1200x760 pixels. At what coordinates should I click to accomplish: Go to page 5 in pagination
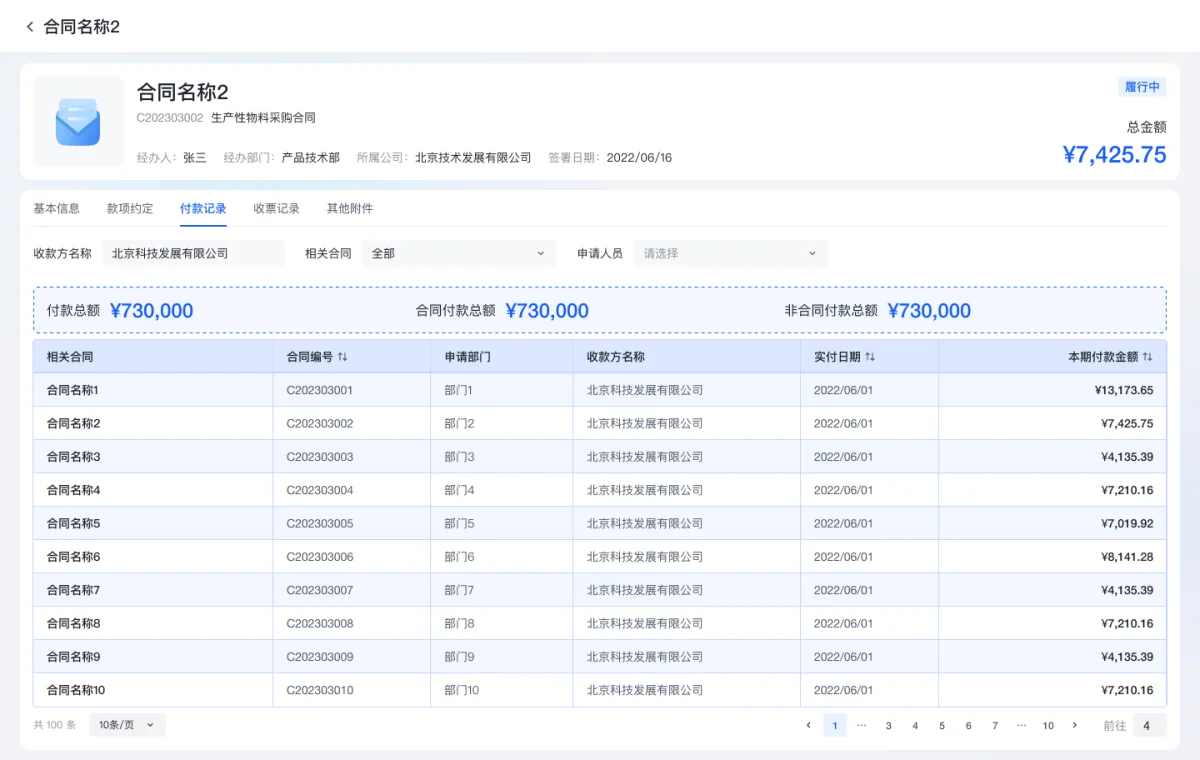(942, 725)
